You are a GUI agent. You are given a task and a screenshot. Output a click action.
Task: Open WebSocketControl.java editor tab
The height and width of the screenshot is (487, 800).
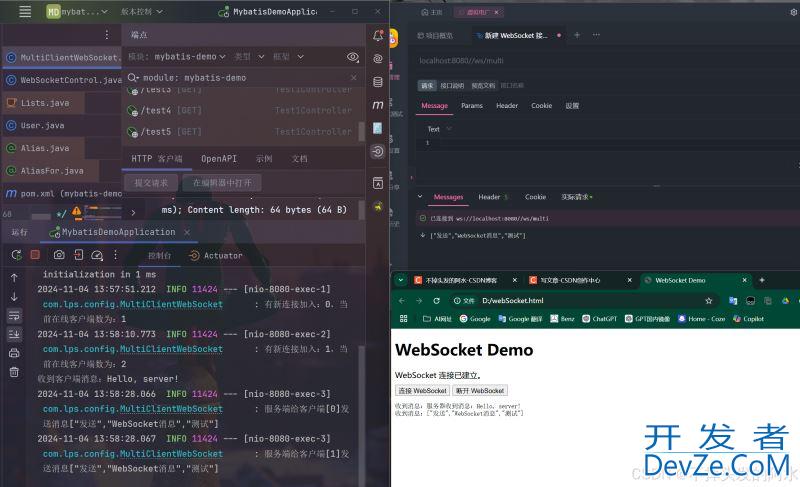click(63, 80)
